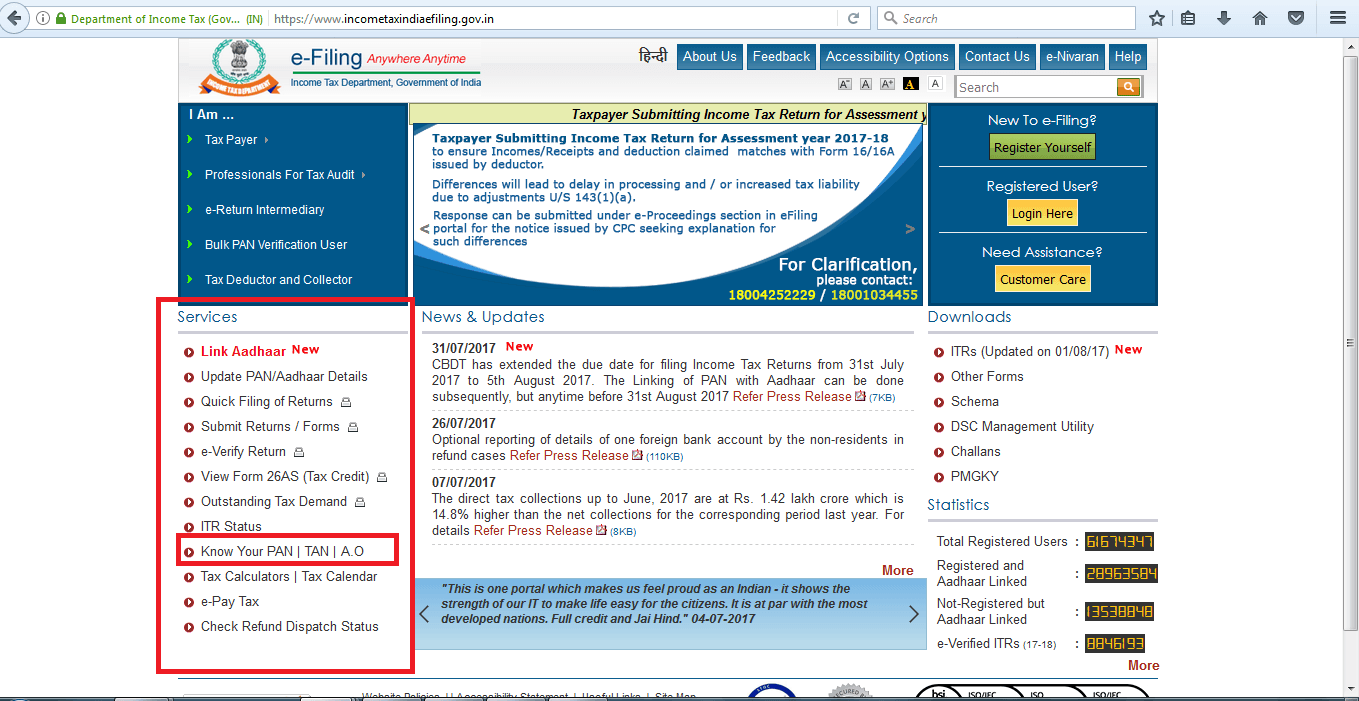Increase text size with the A+ button
1359x701 pixels.
(x=887, y=84)
